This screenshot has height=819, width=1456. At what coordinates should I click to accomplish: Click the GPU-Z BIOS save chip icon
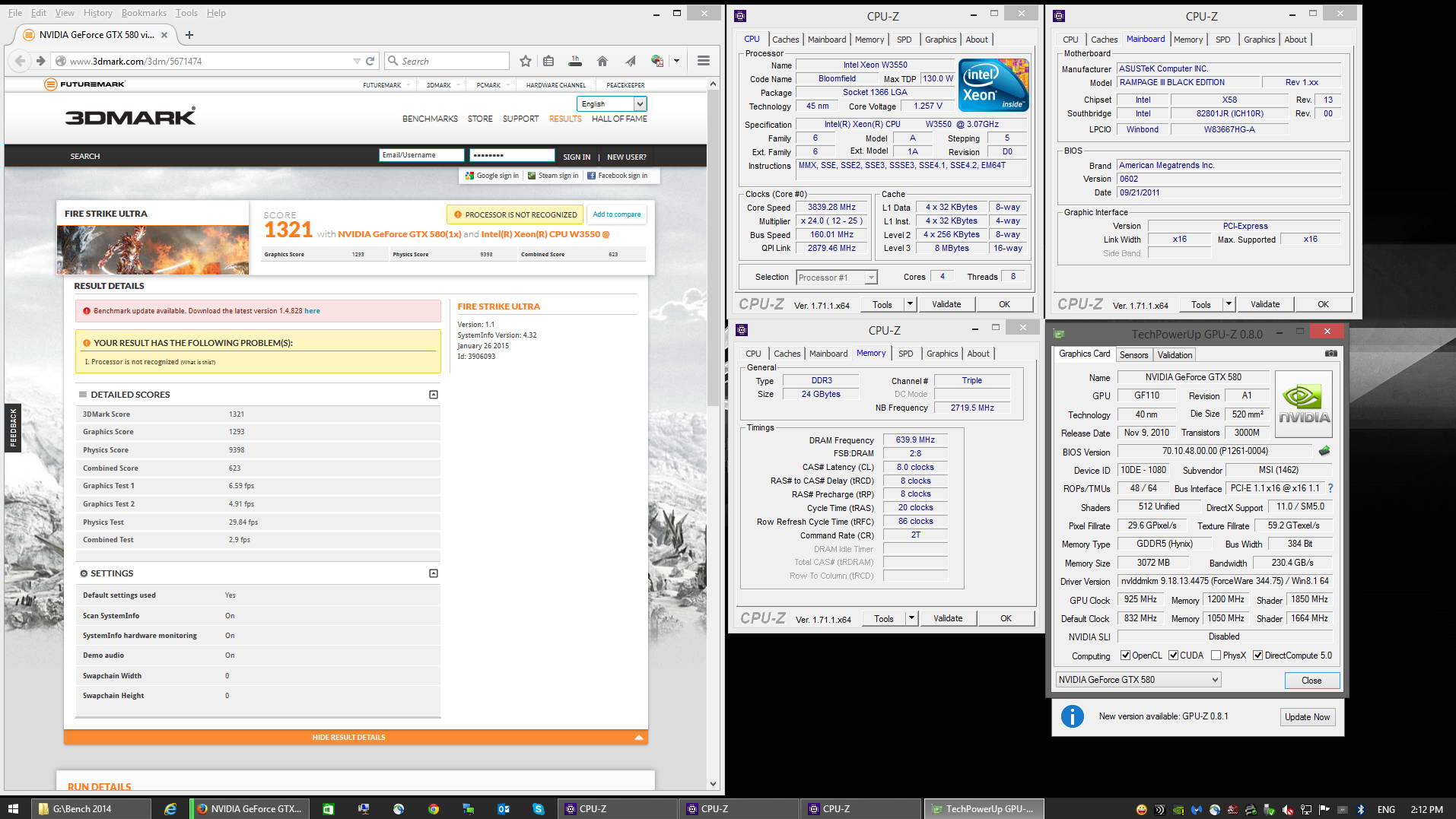click(1324, 451)
